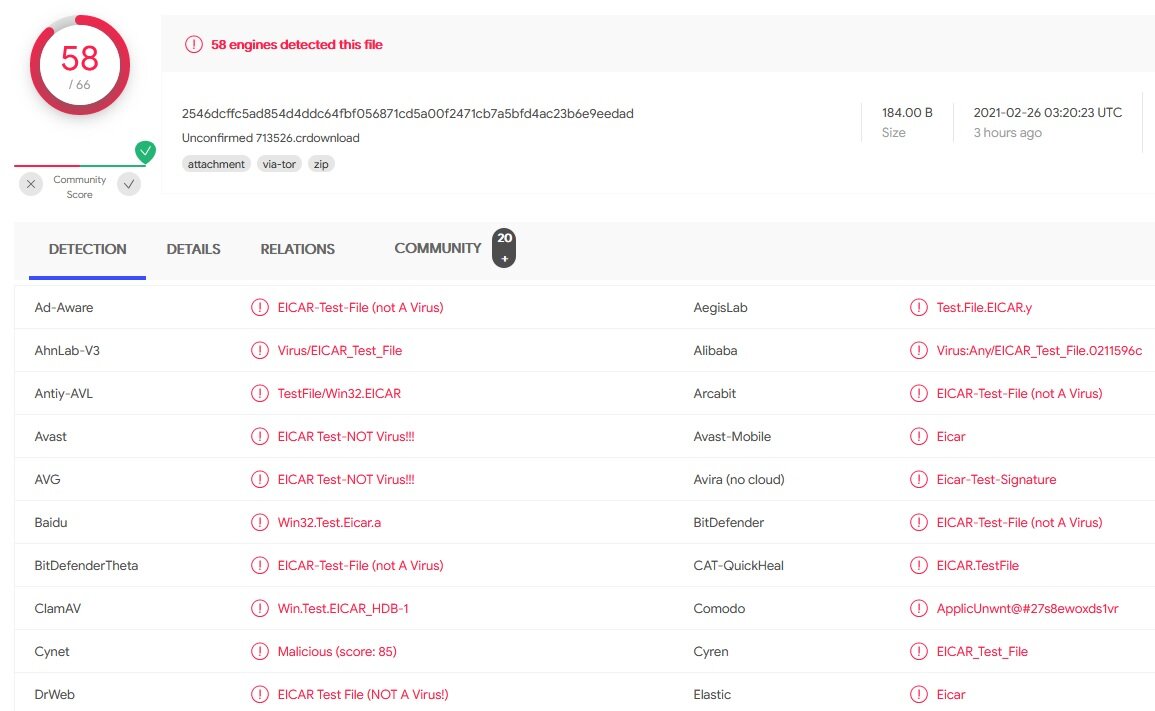Click the warning icon in the Avira (no cloud) row

[x=919, y=479]
